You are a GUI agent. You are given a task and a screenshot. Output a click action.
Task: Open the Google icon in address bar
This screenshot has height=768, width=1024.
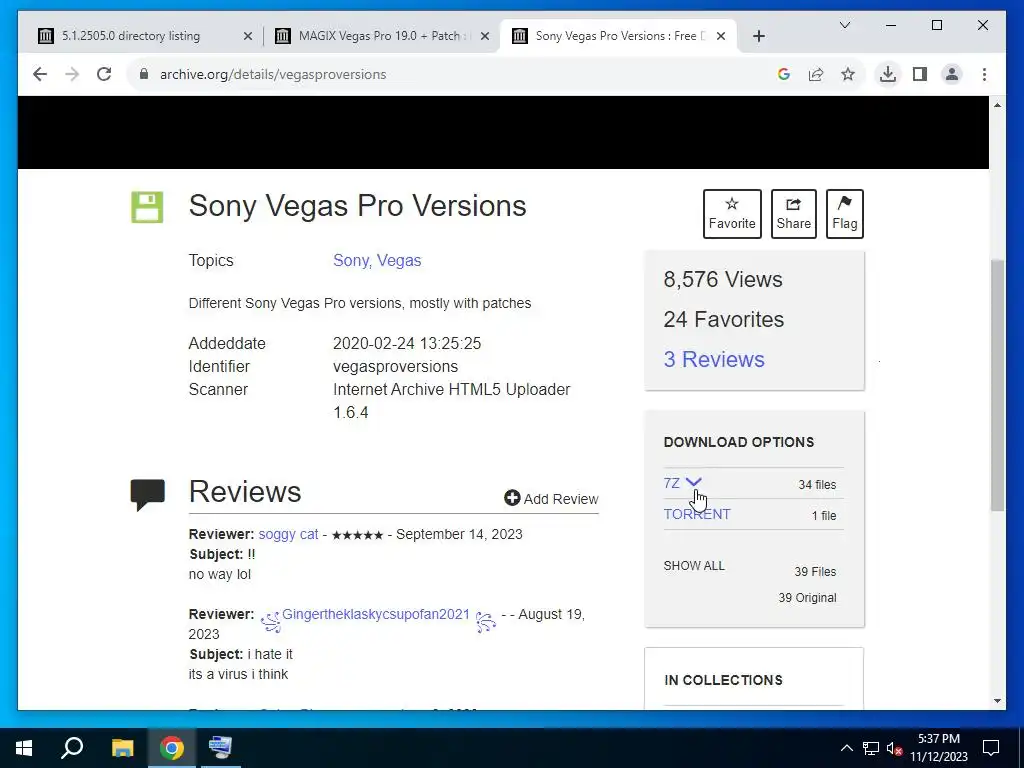(784, 74)
